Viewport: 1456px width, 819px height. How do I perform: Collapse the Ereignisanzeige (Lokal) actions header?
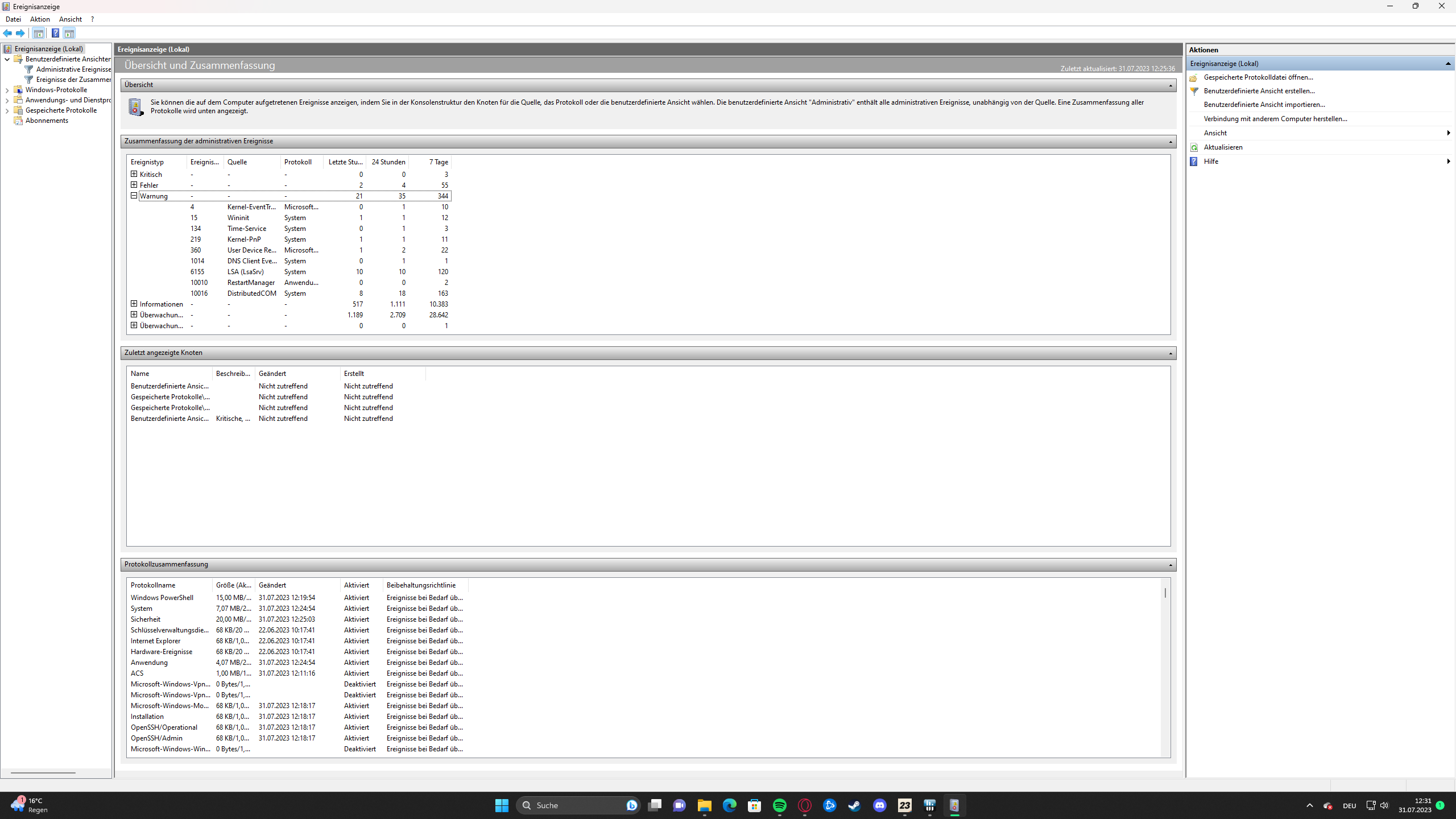tap(1447, 63)
